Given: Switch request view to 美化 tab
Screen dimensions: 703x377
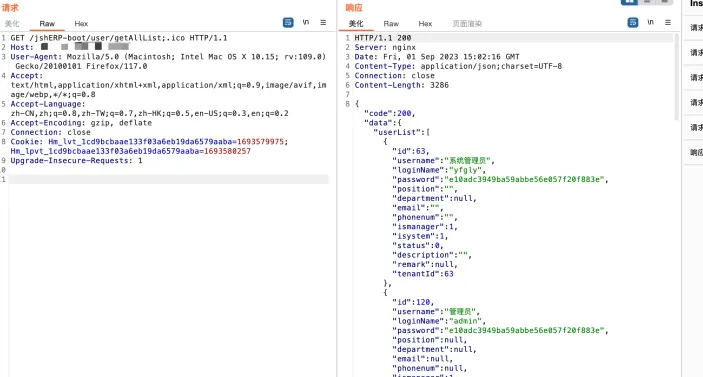Looking at the screenshot, I should [12, 24].
